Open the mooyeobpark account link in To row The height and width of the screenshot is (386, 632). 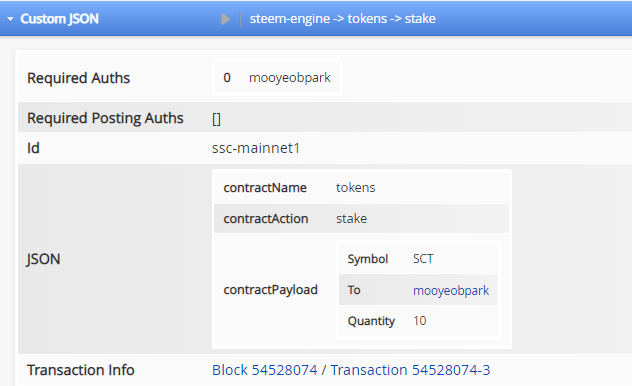pos(451,290)
